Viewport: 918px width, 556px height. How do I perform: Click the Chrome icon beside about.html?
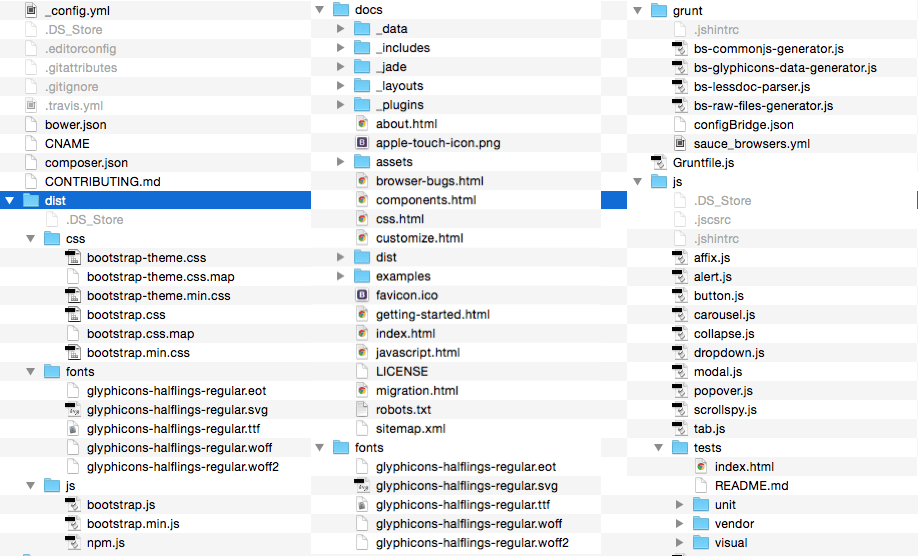(362, 123)
